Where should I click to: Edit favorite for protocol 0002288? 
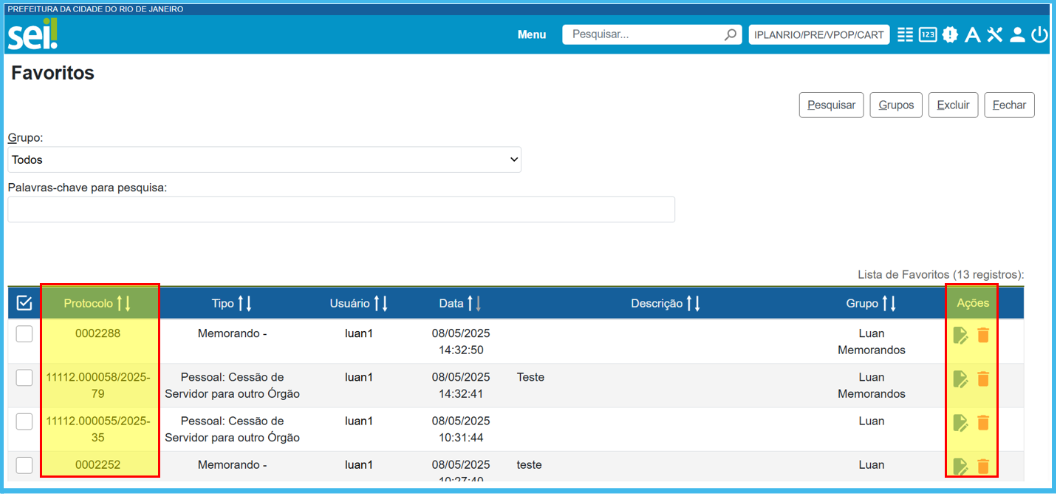pyautogui.click(x=961, y=335)
